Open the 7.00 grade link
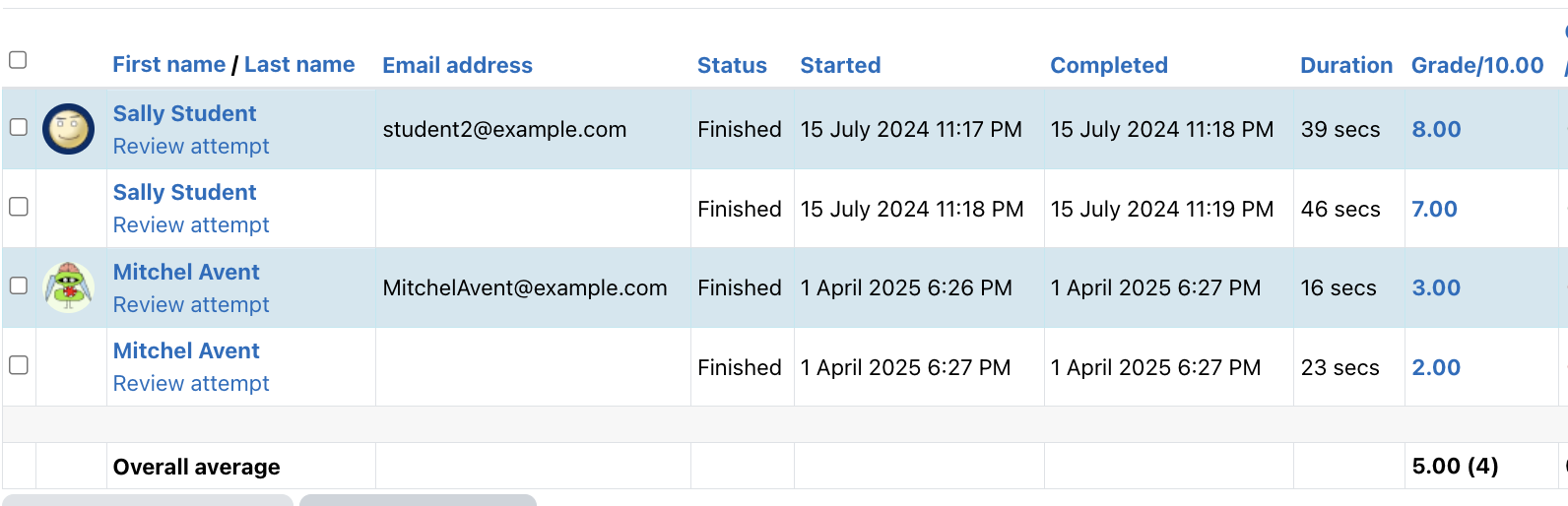The height and width of the screenshot is (506, 1568). point(1434,209)
